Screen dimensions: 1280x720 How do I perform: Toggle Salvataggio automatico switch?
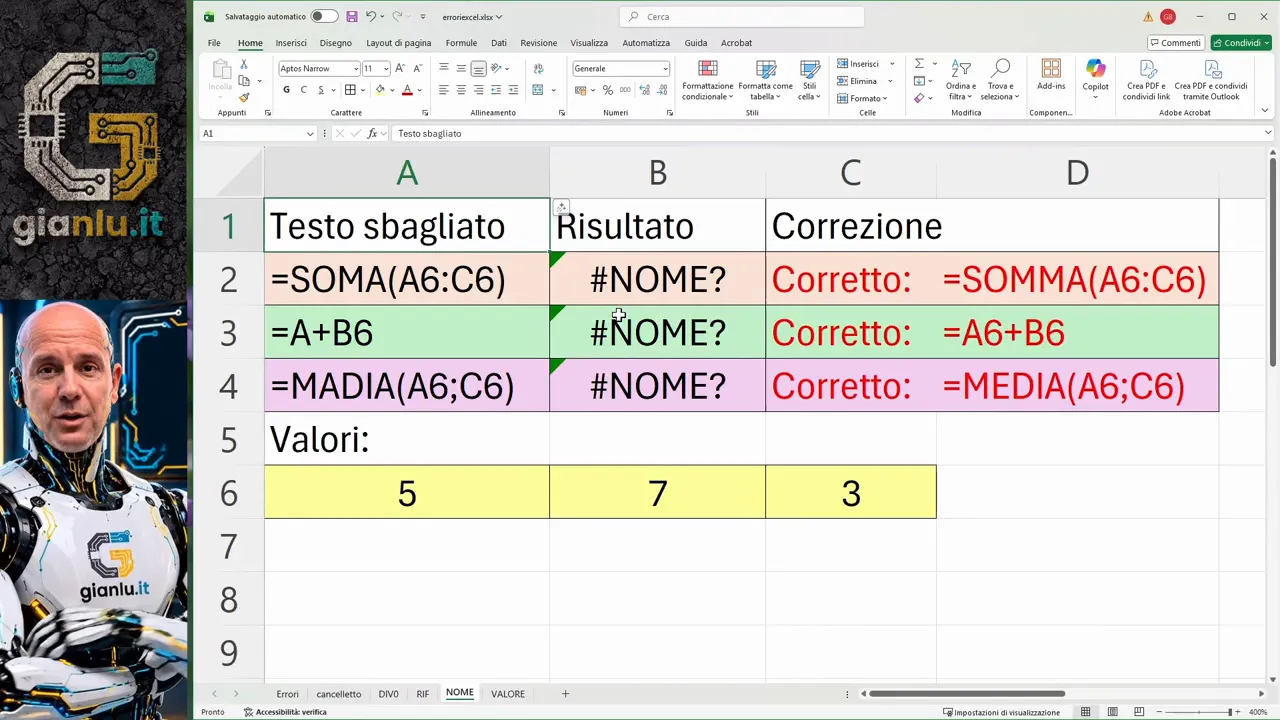pyautogui.click(x=324, y=17)
